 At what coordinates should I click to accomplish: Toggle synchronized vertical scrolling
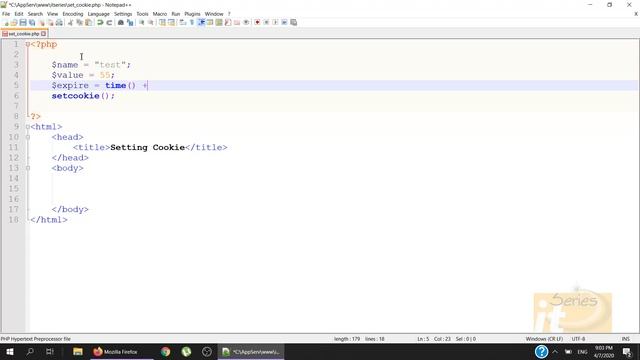pos(162,22)
